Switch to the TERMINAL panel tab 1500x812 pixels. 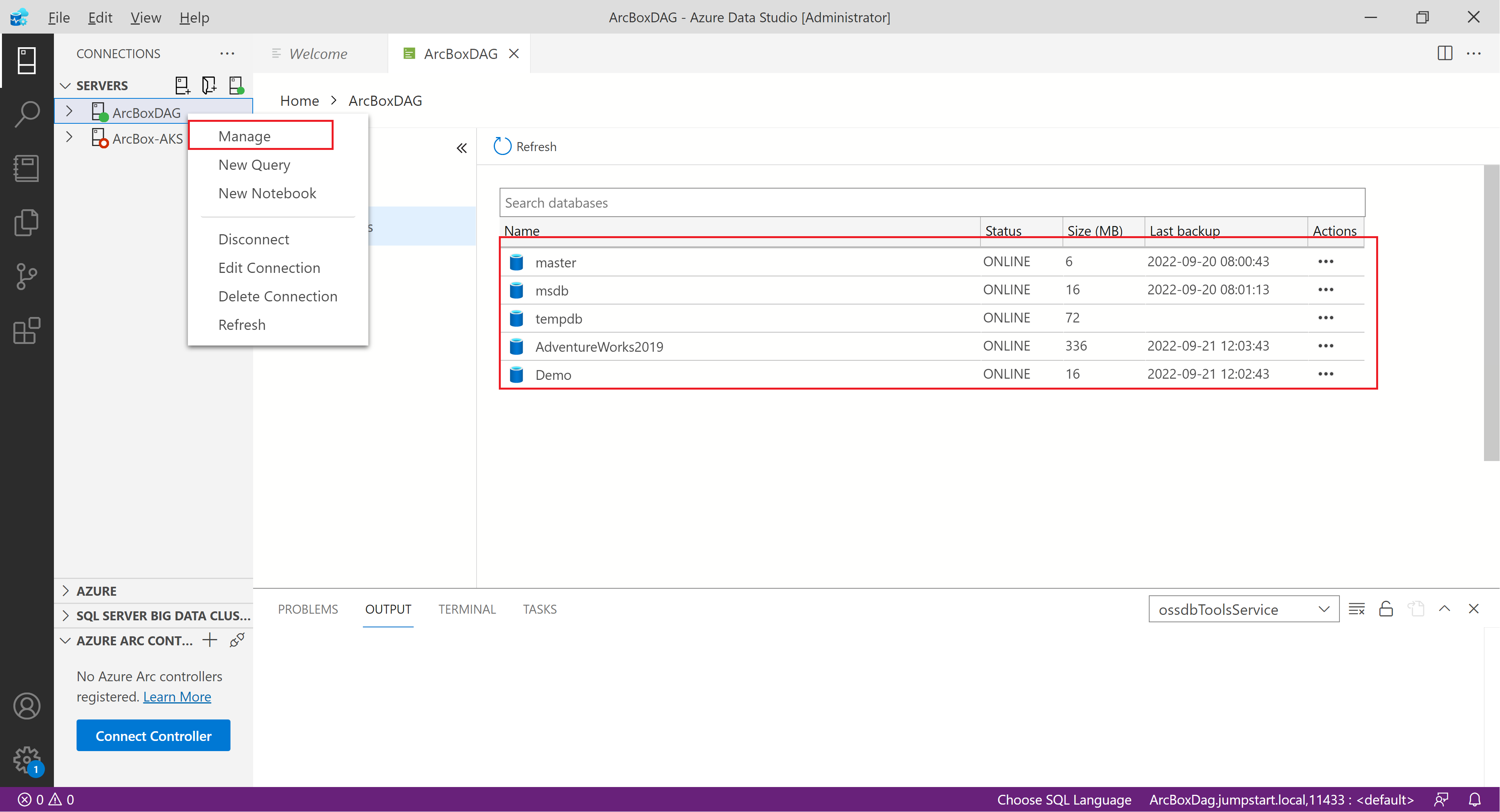(x=466, y=609)
